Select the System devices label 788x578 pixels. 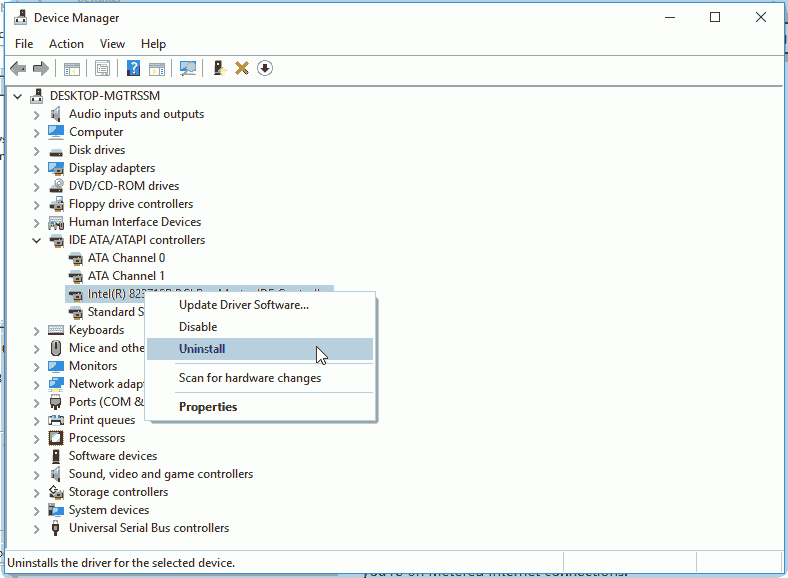109,510
